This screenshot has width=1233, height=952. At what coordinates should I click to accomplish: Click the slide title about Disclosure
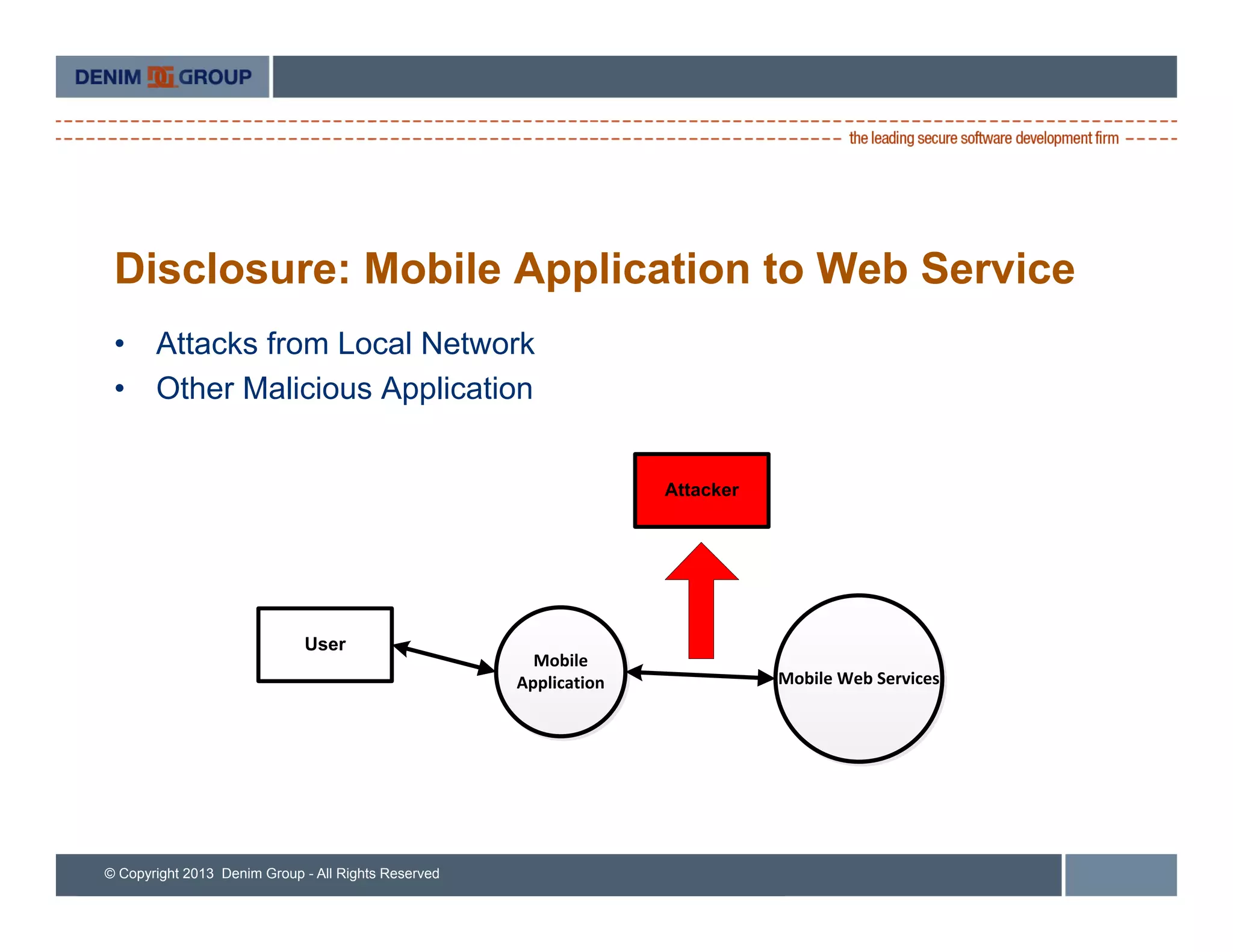tap(594, 268)
